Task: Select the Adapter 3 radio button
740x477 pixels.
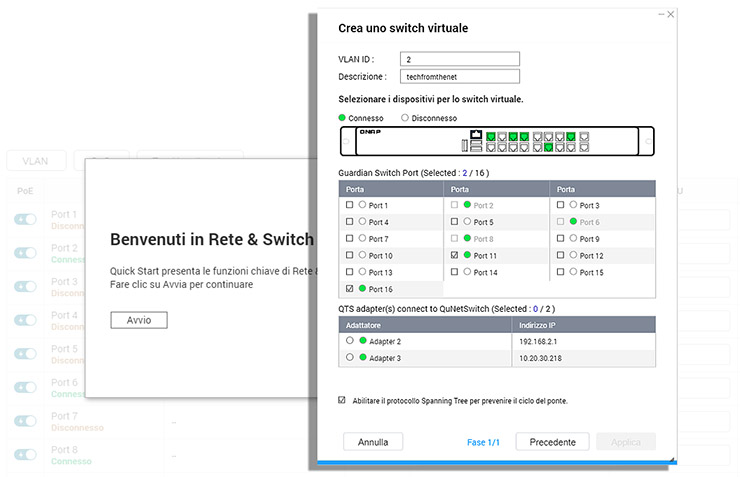Action: pos(349,357)
